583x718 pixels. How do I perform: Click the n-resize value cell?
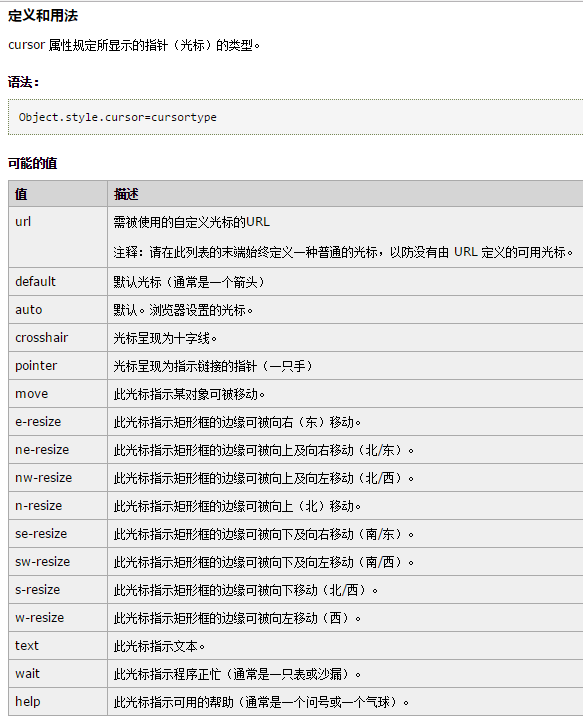coord(58,506)
